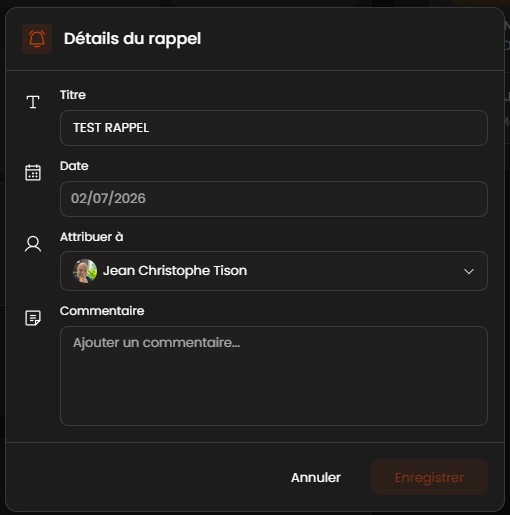Click the calendar icon beside Date

33,172
